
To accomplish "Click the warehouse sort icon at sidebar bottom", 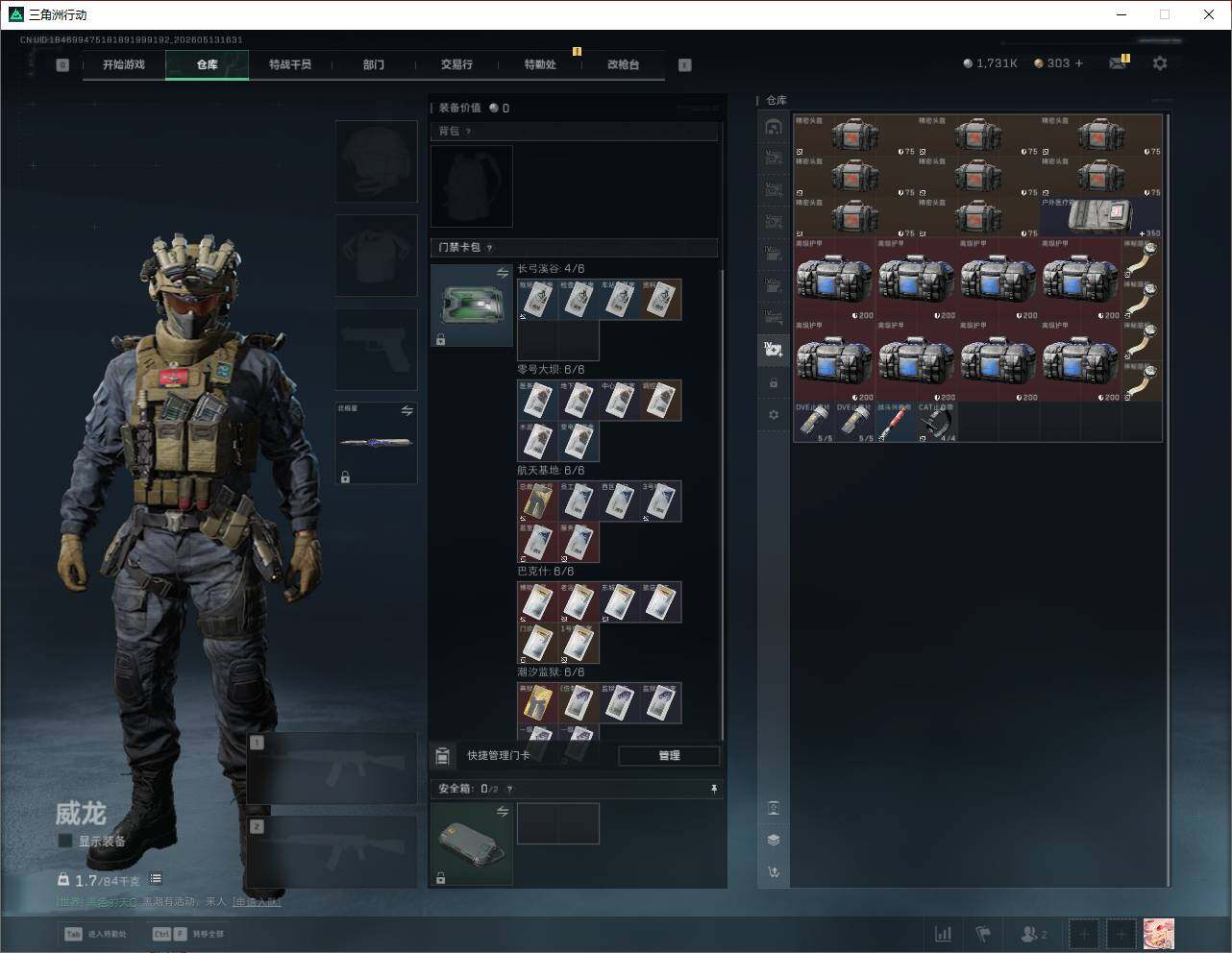I will click(x=774, y=872).
